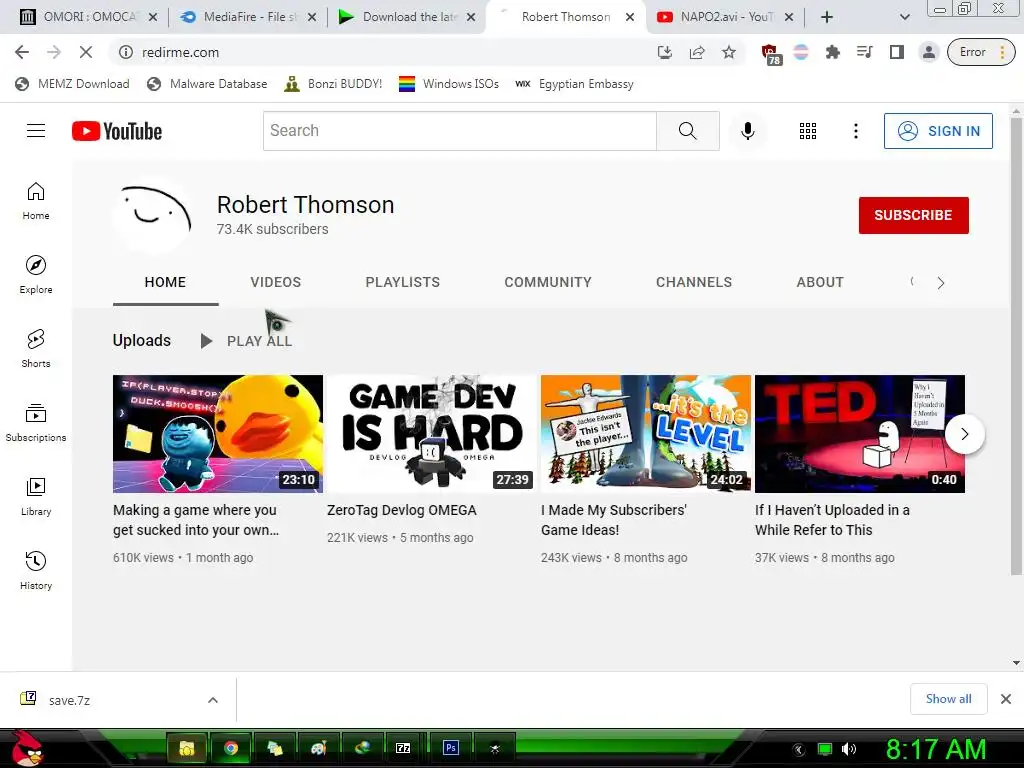The height and width of the screenshot is (768, 1024).
Task: Open a new browser tab
Action: 827,17
